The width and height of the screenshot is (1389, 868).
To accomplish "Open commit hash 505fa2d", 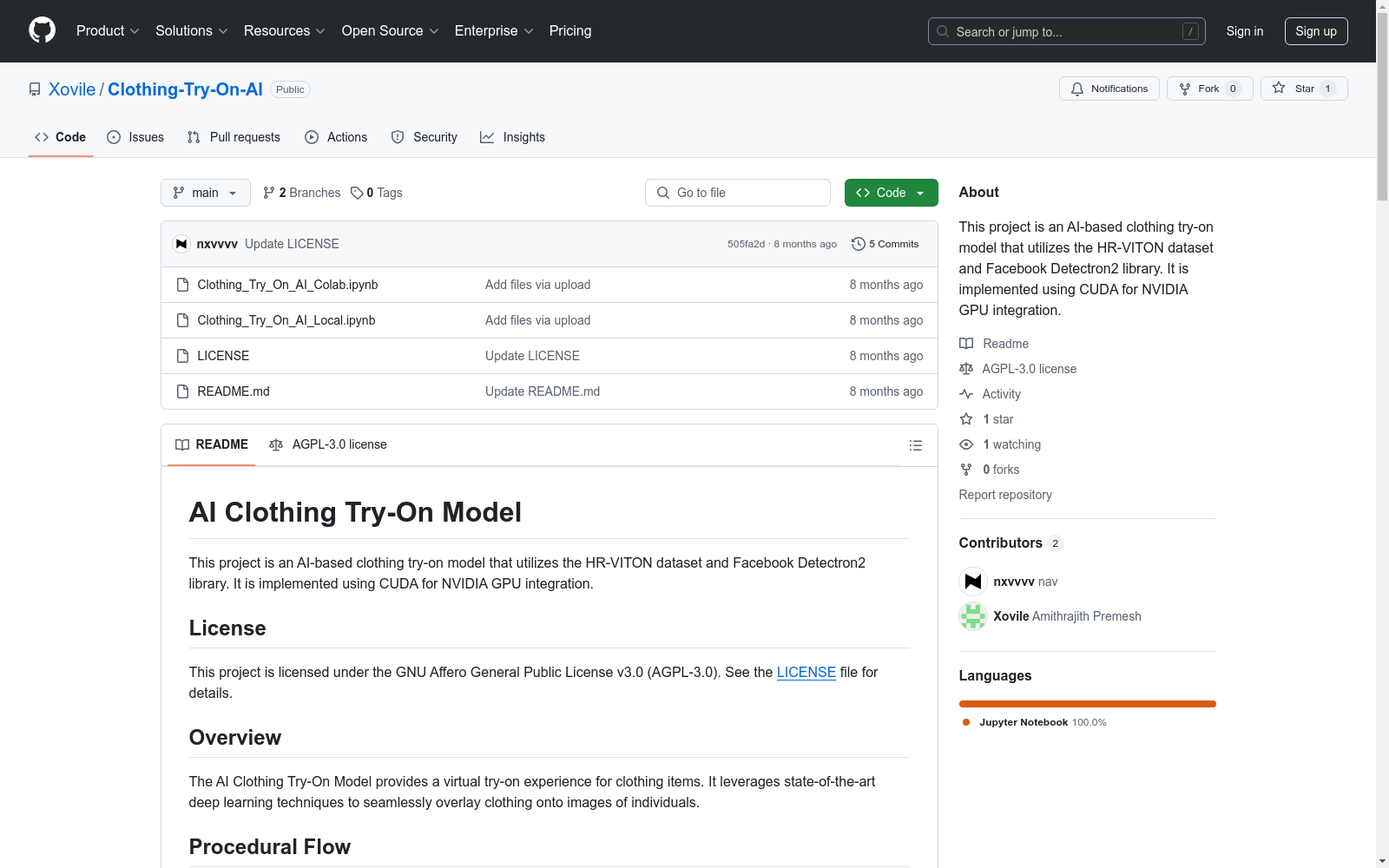I will point(747,244).
